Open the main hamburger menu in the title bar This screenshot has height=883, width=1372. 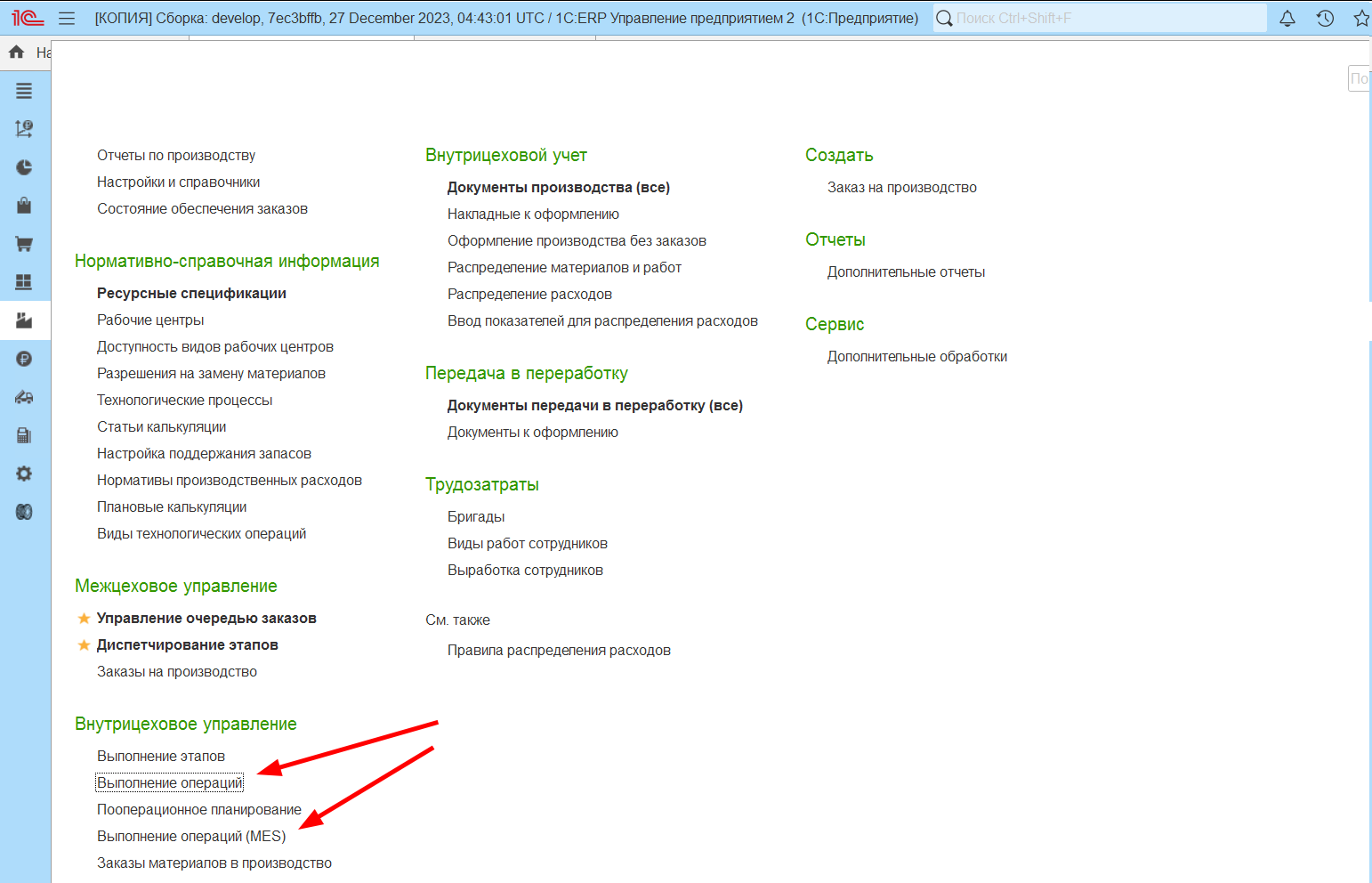67,18
